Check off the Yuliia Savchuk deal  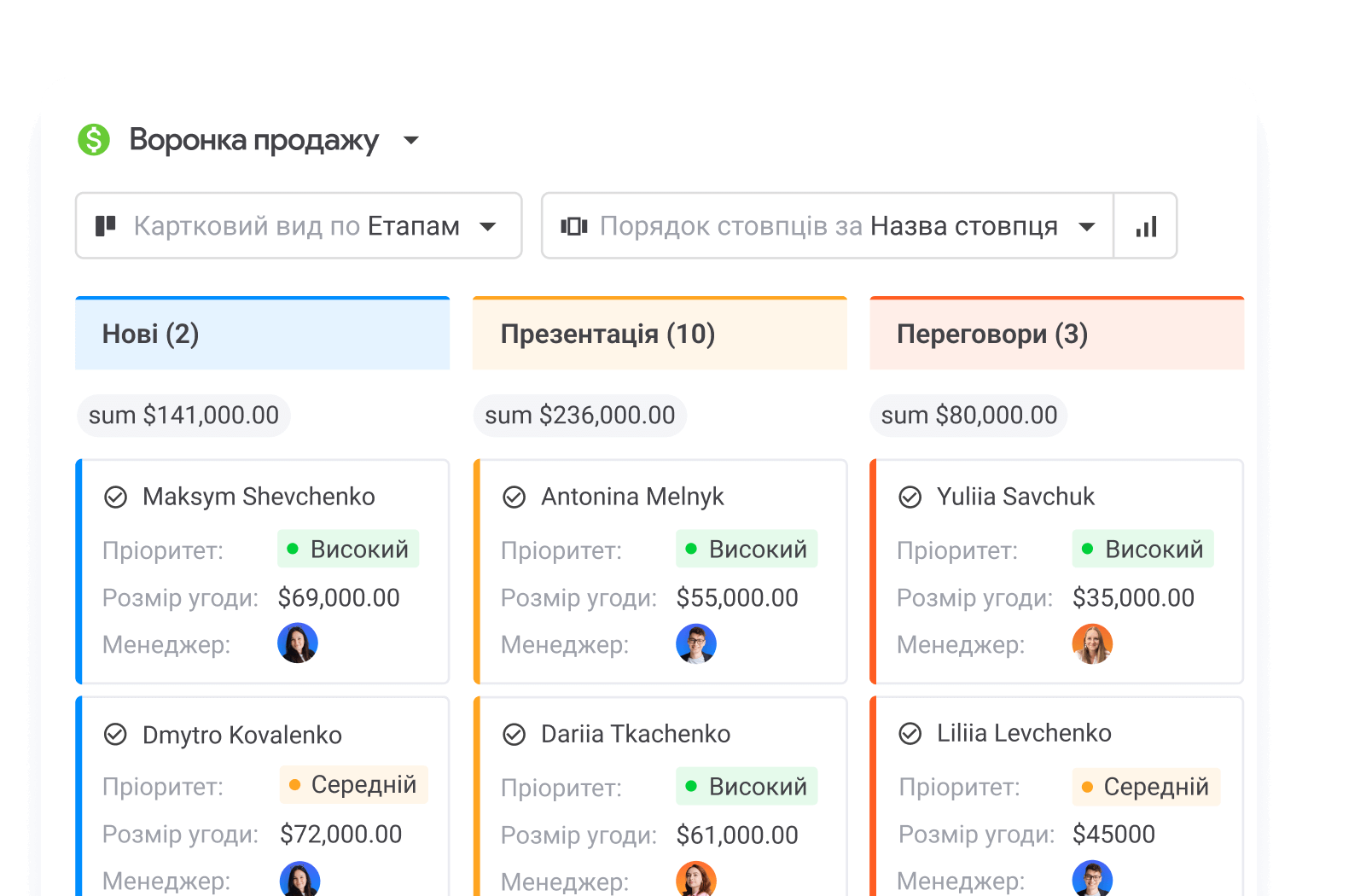click(x=910, y=497)
